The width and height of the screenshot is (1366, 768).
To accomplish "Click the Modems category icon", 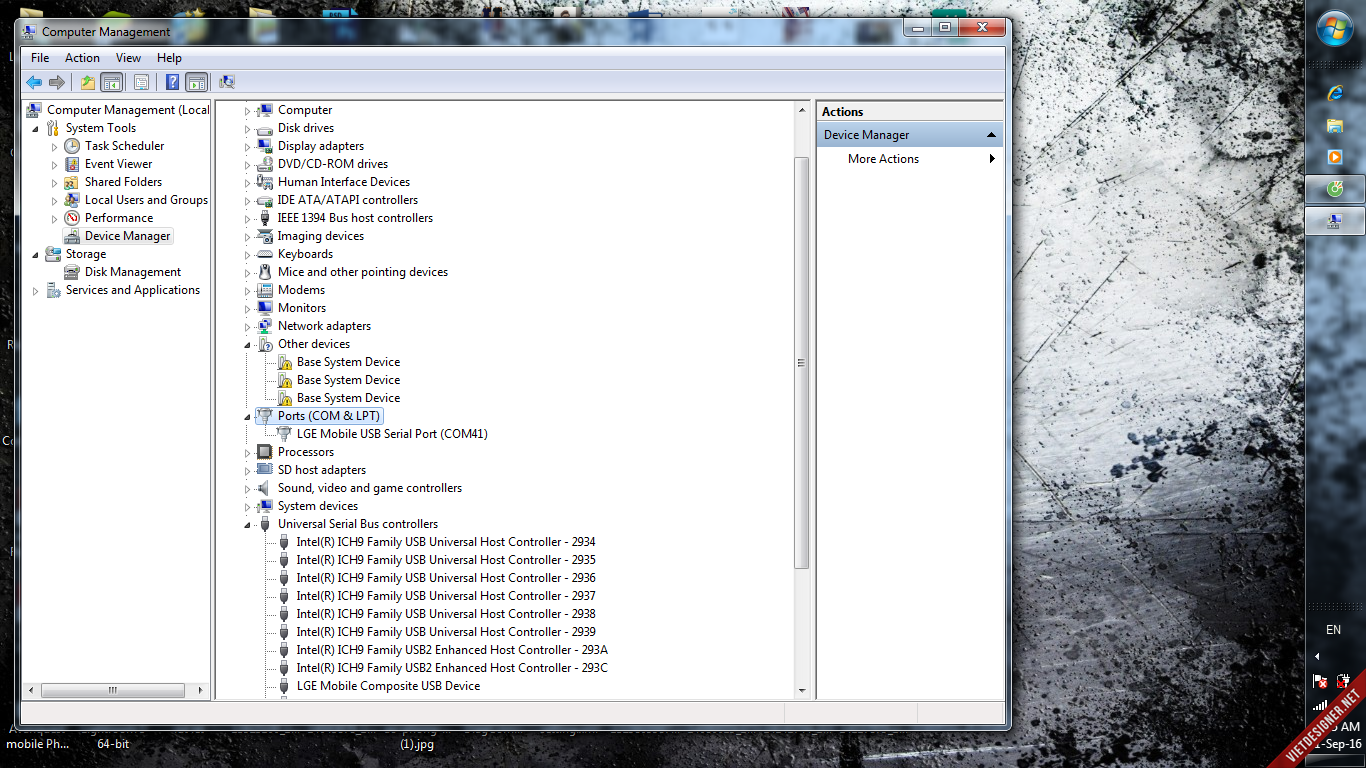I will tap(265, 290).
